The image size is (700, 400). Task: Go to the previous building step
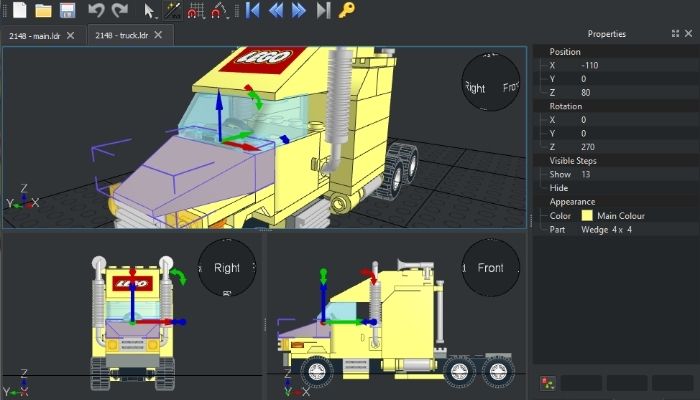276,11
